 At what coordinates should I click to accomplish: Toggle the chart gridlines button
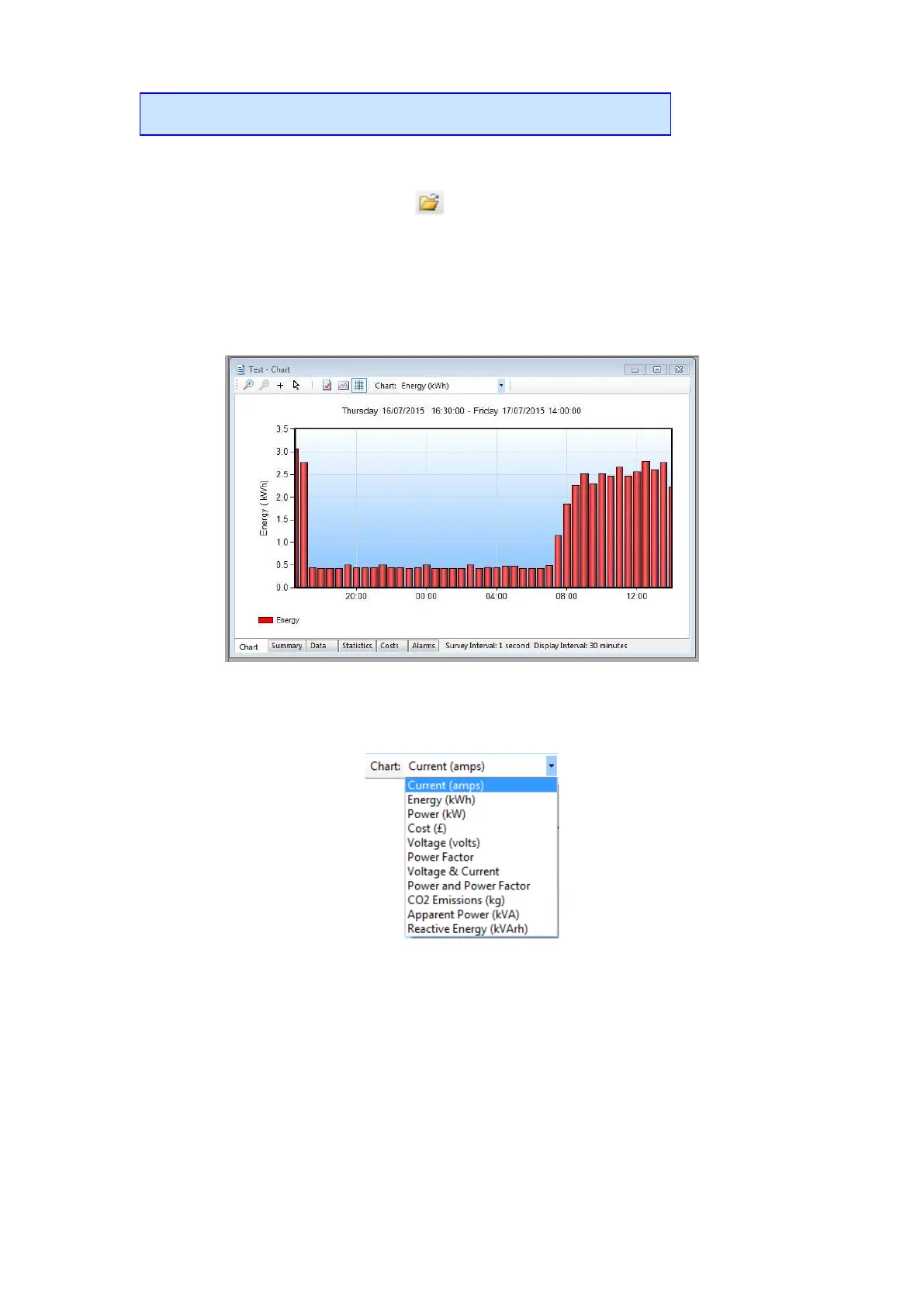coord(359,385)
